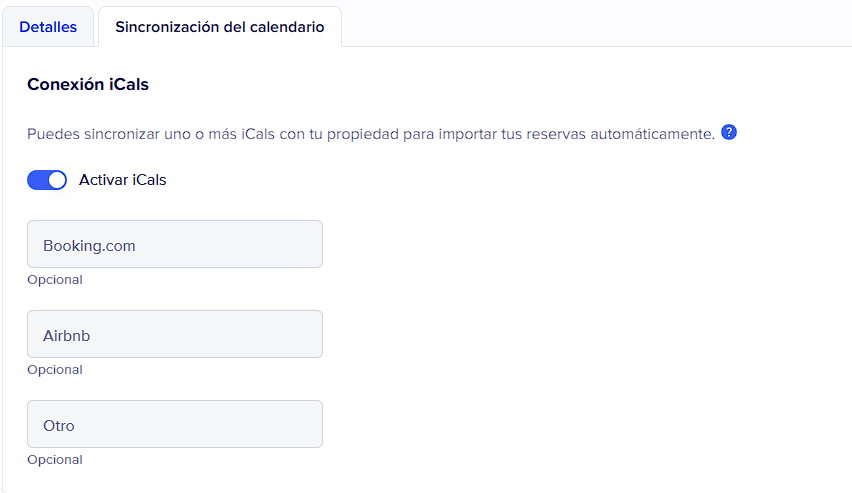Disable the Activar iCals switch

click(47, 180)
